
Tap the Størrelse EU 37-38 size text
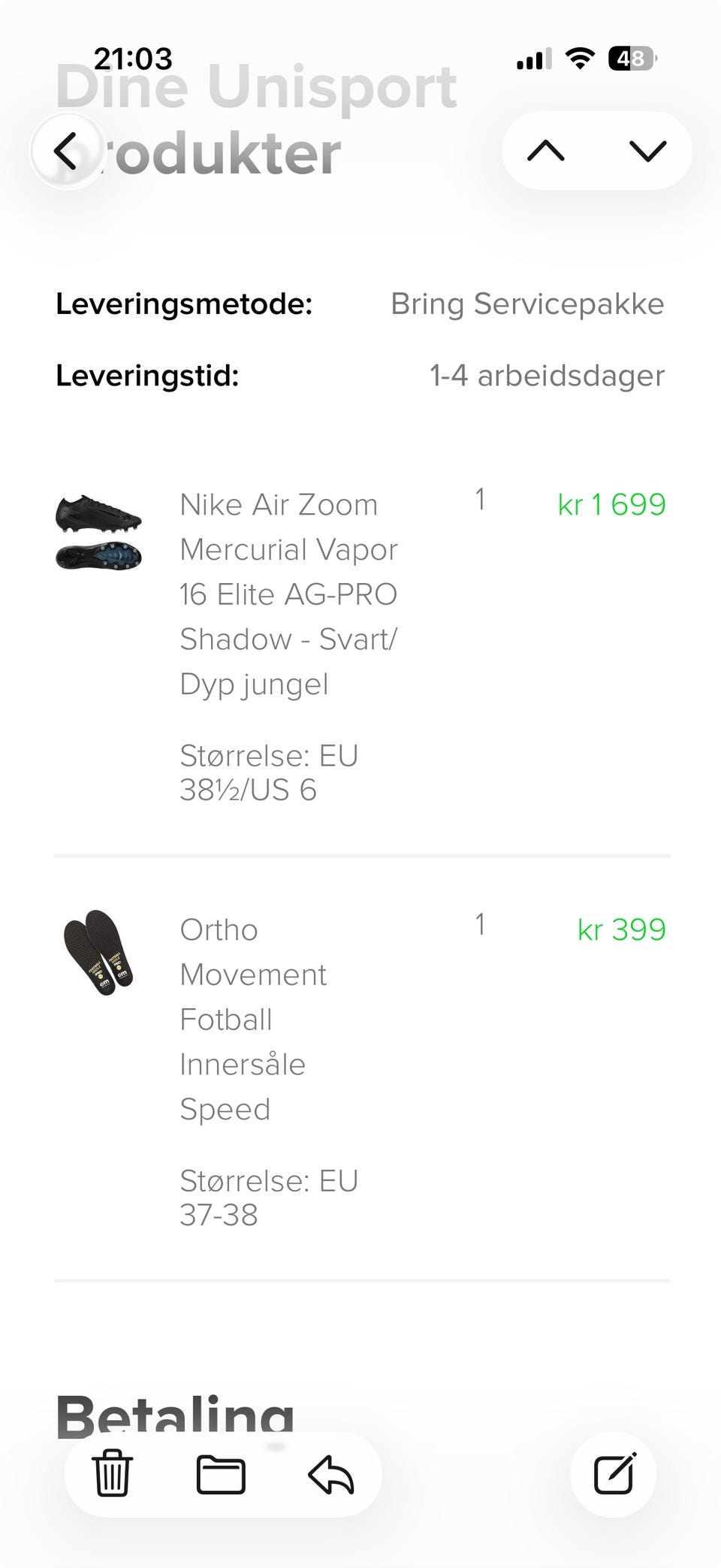click(x=268, y=1197)
